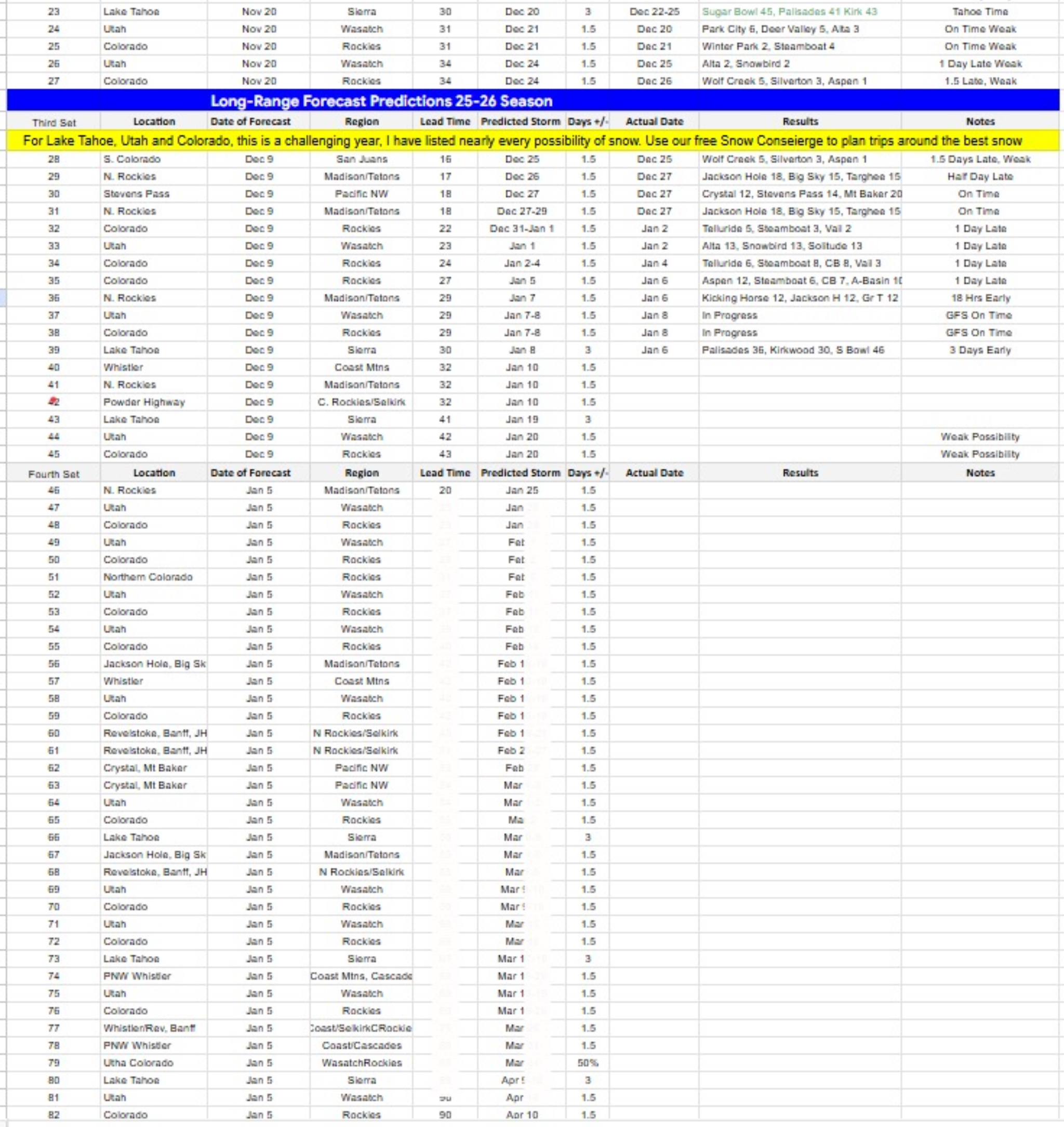Select the S. Colorado cell in row 28
Viewport: 1064px width, 1127px height.
tap(131, 160)
